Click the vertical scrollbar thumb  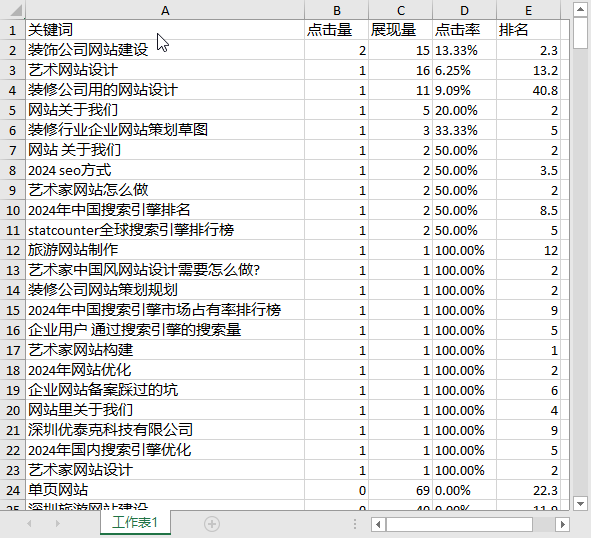[x=580, y=33]
